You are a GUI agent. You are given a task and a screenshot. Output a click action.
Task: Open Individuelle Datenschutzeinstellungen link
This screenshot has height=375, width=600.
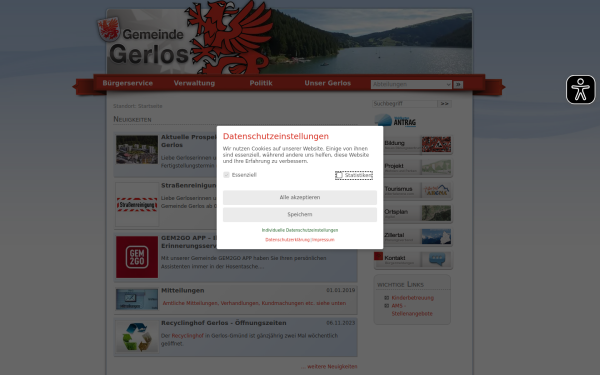click(300, 230)
